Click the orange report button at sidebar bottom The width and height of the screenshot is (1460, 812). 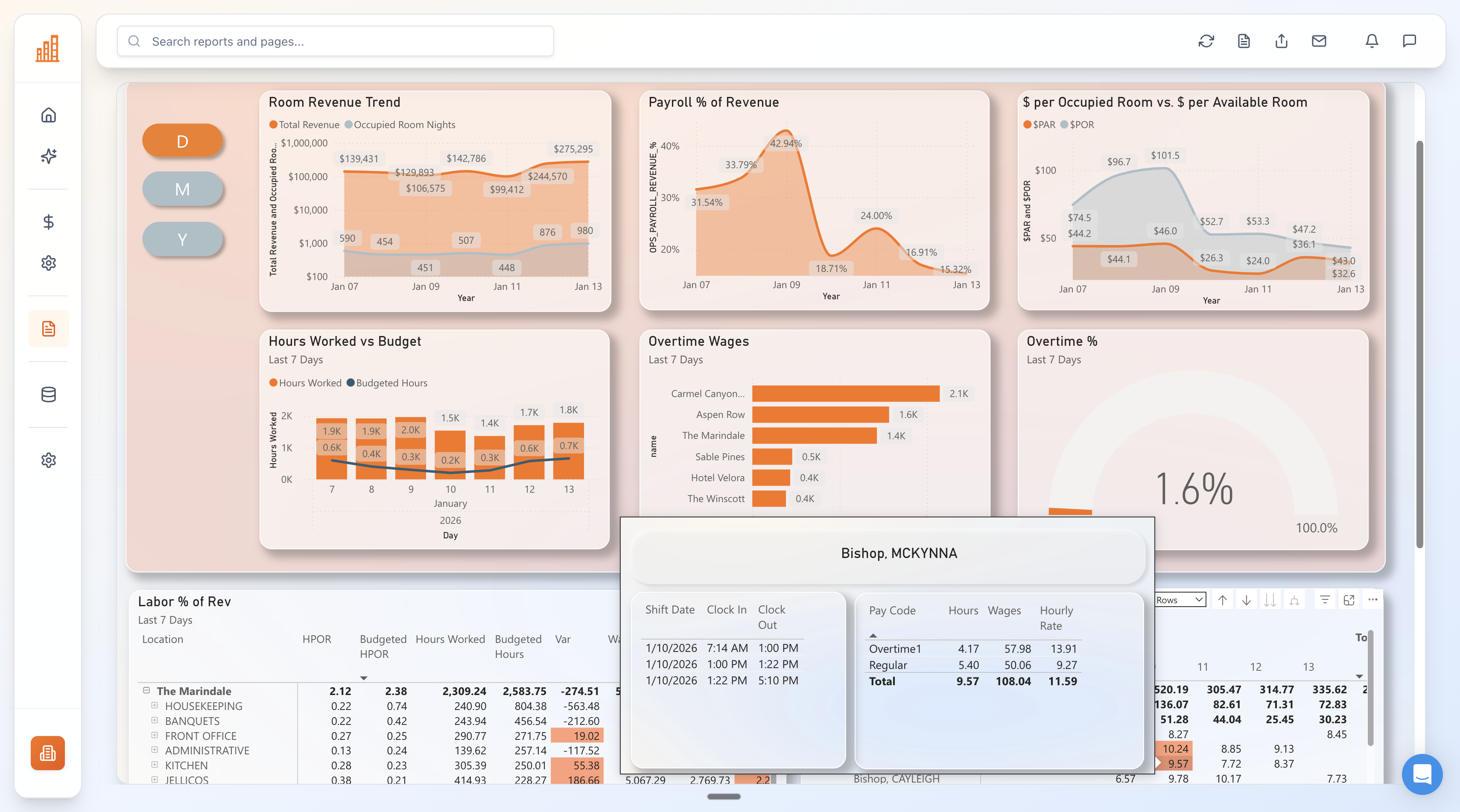(48, 753)
